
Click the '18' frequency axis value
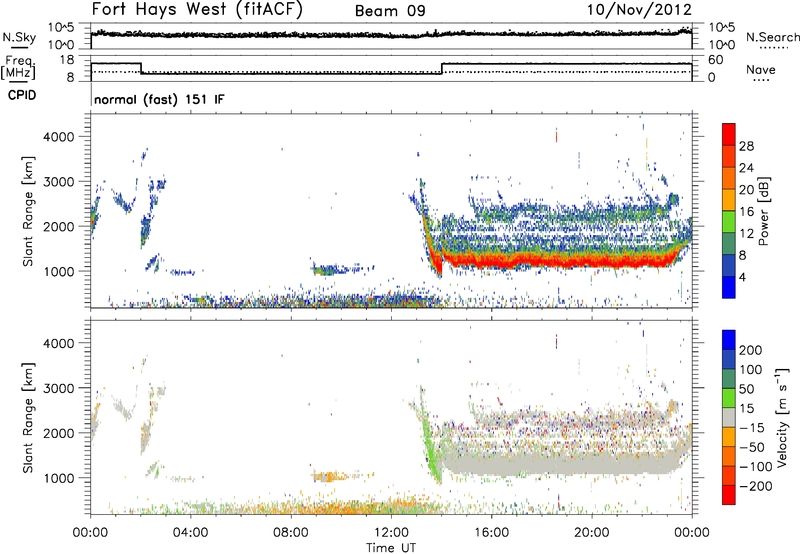(x=67, y=60)
